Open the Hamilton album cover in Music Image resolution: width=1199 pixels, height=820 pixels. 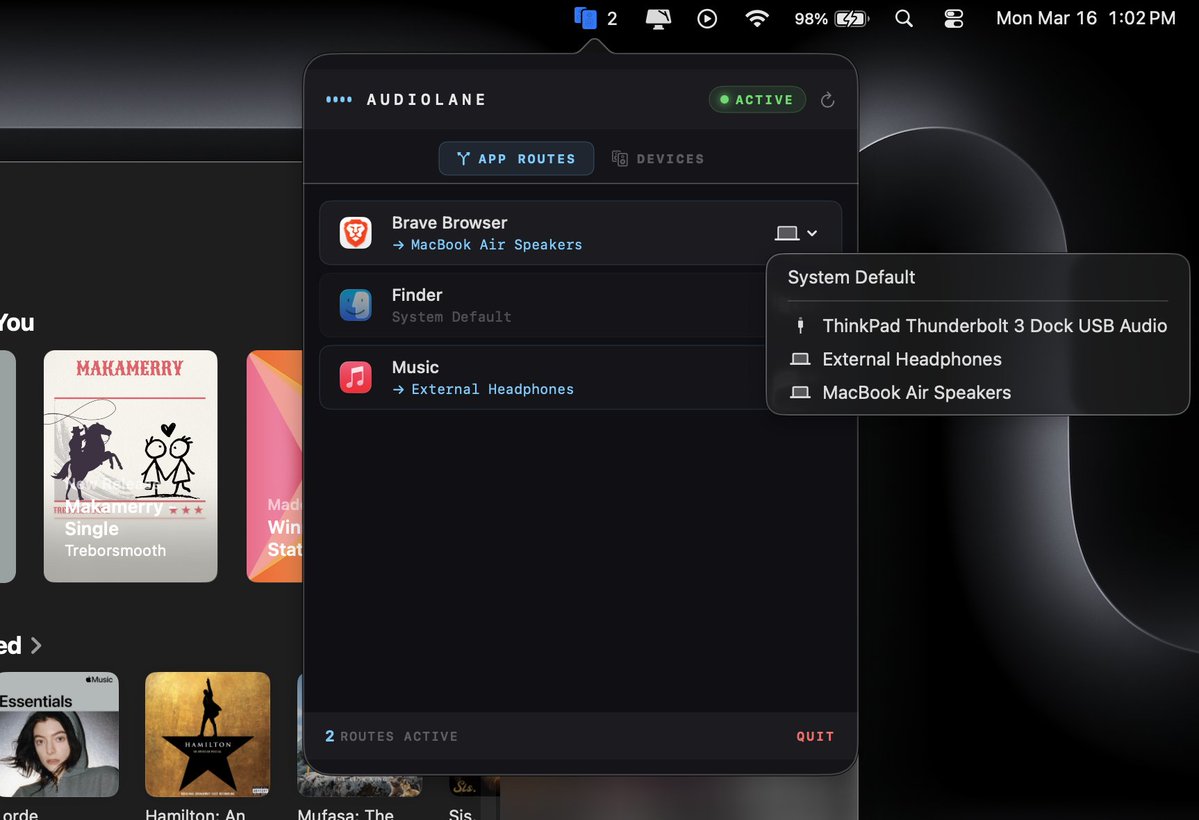[x=207, y=734]
